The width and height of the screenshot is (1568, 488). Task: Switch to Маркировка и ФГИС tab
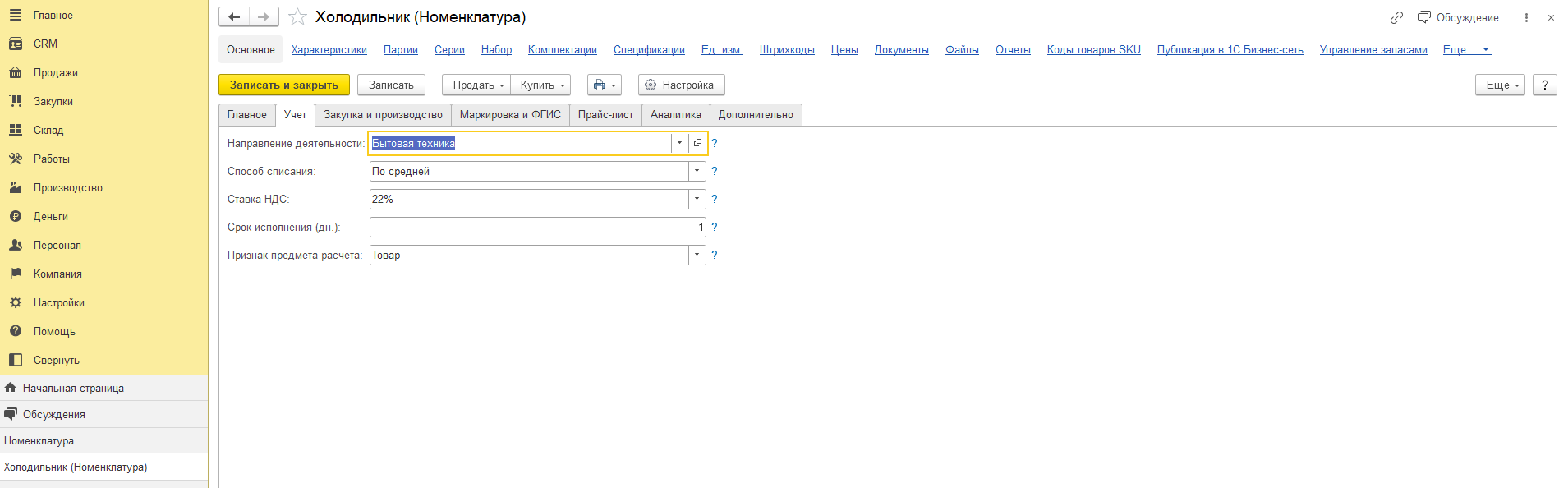pyautogui.click(x=510, y=114)
